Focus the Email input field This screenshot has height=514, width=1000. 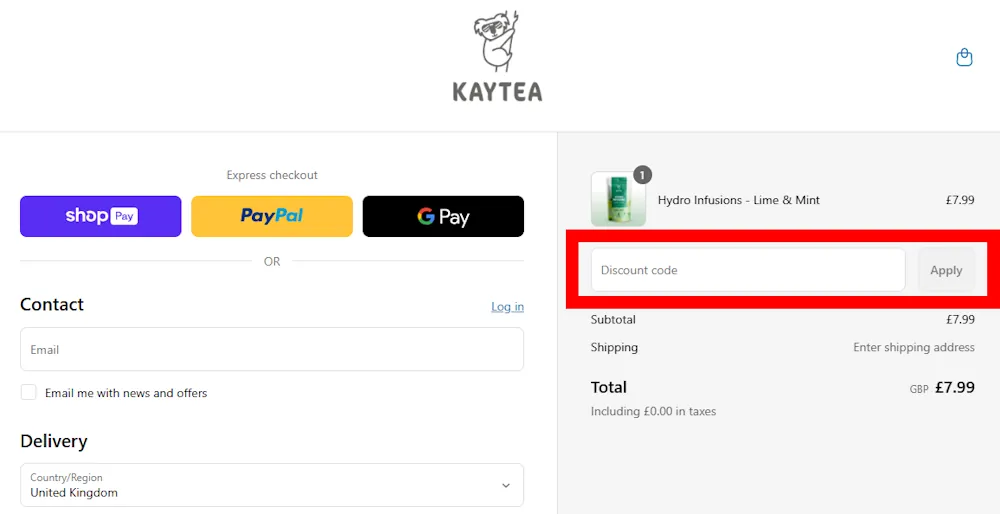(272, 350)
